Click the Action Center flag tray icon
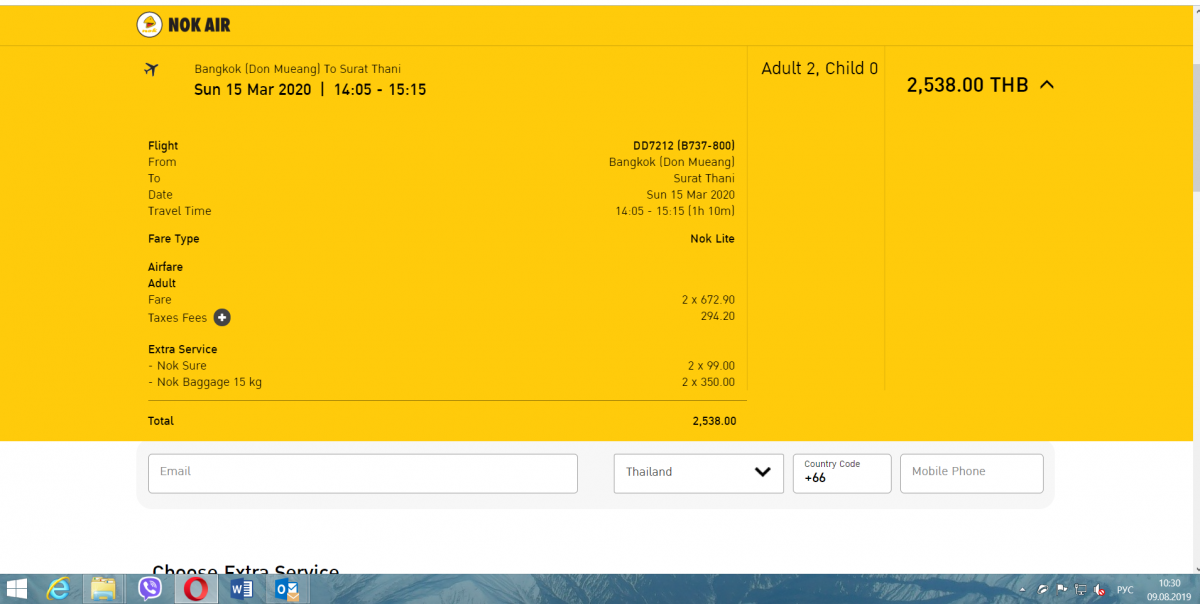 click(1062, 590)
